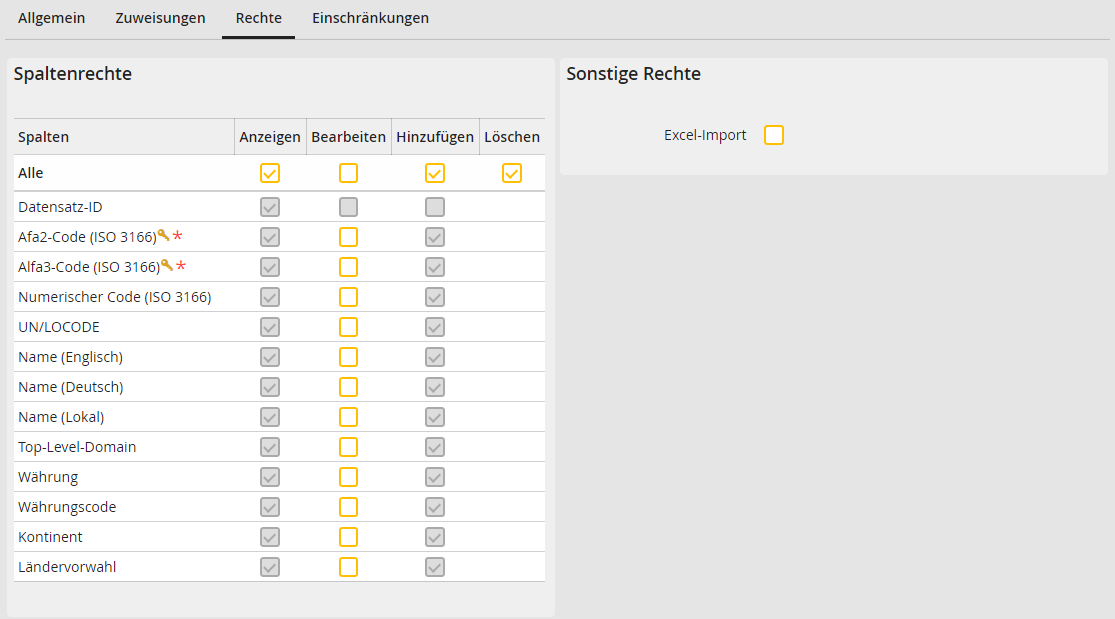Enable the Excel-Import checkbox
This screenshot has height=619, width=1115.
pos(773,134)
